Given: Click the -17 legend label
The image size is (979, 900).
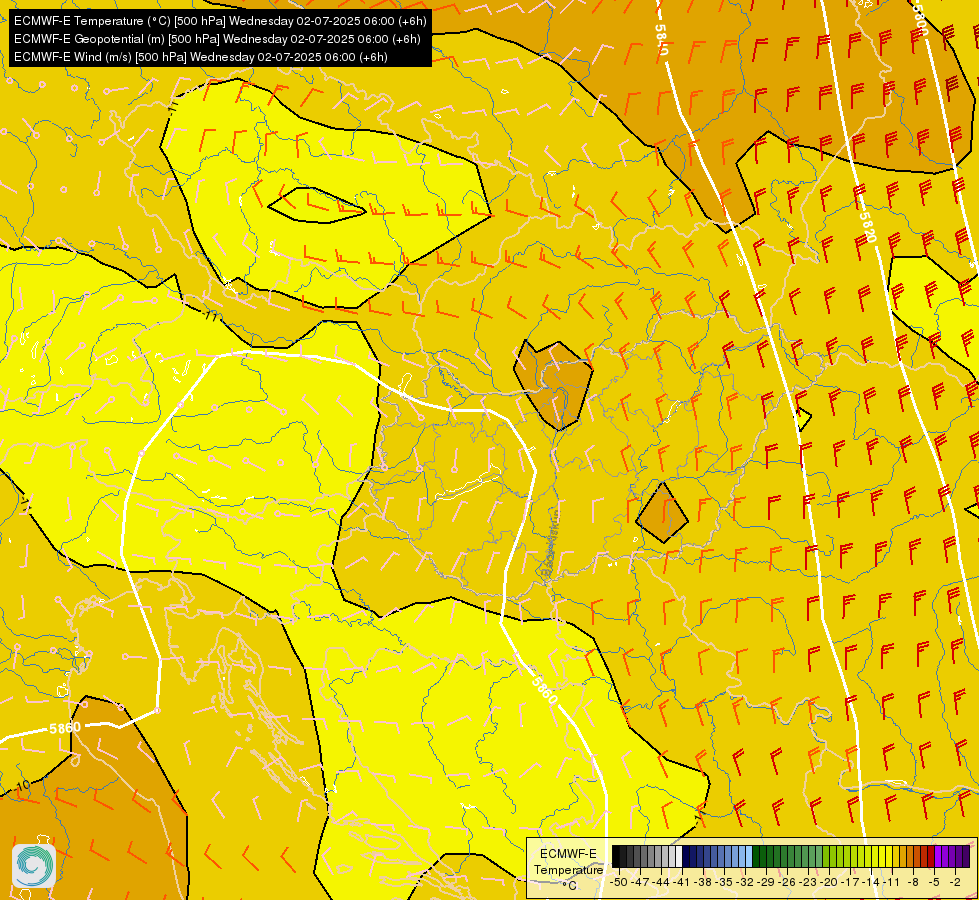Looking at the screenshot, I should (850, 882).
